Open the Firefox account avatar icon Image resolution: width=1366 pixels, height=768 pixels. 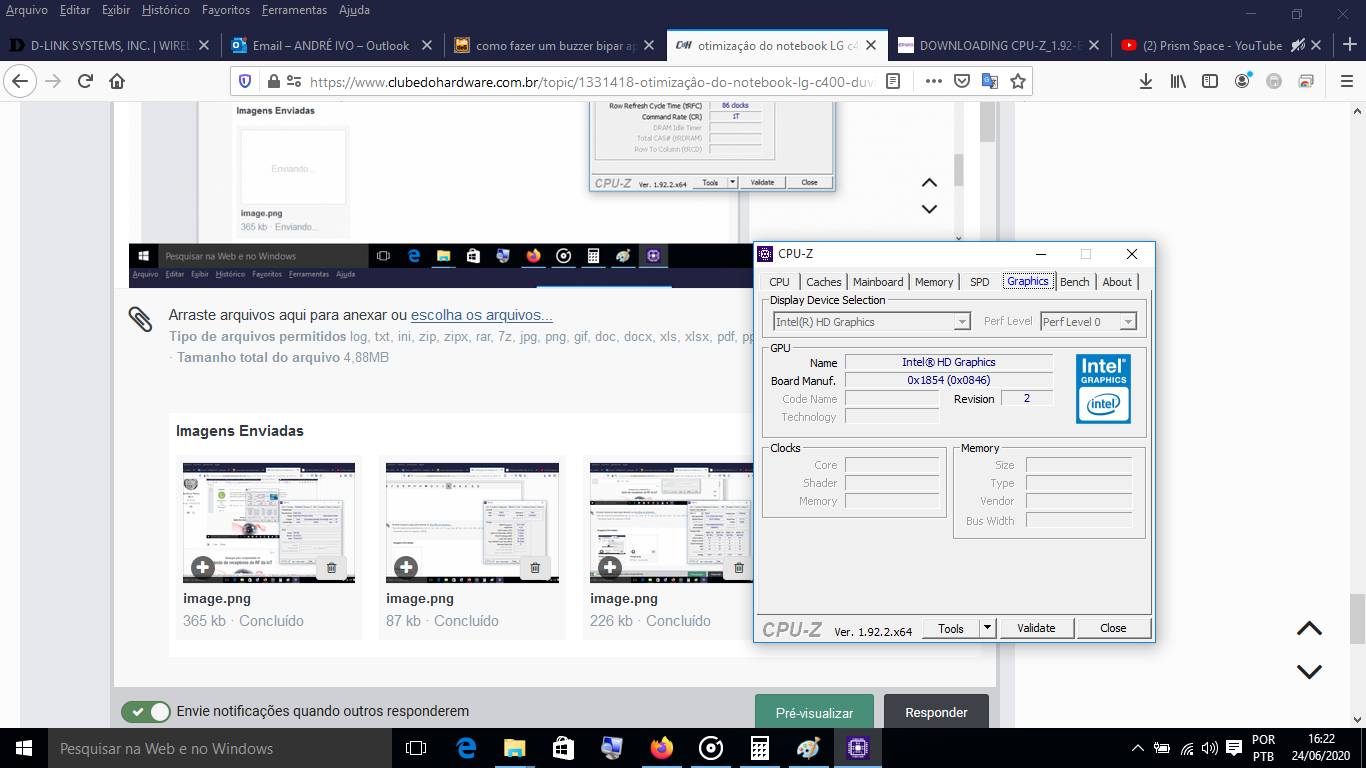(x=1243, y=81)
